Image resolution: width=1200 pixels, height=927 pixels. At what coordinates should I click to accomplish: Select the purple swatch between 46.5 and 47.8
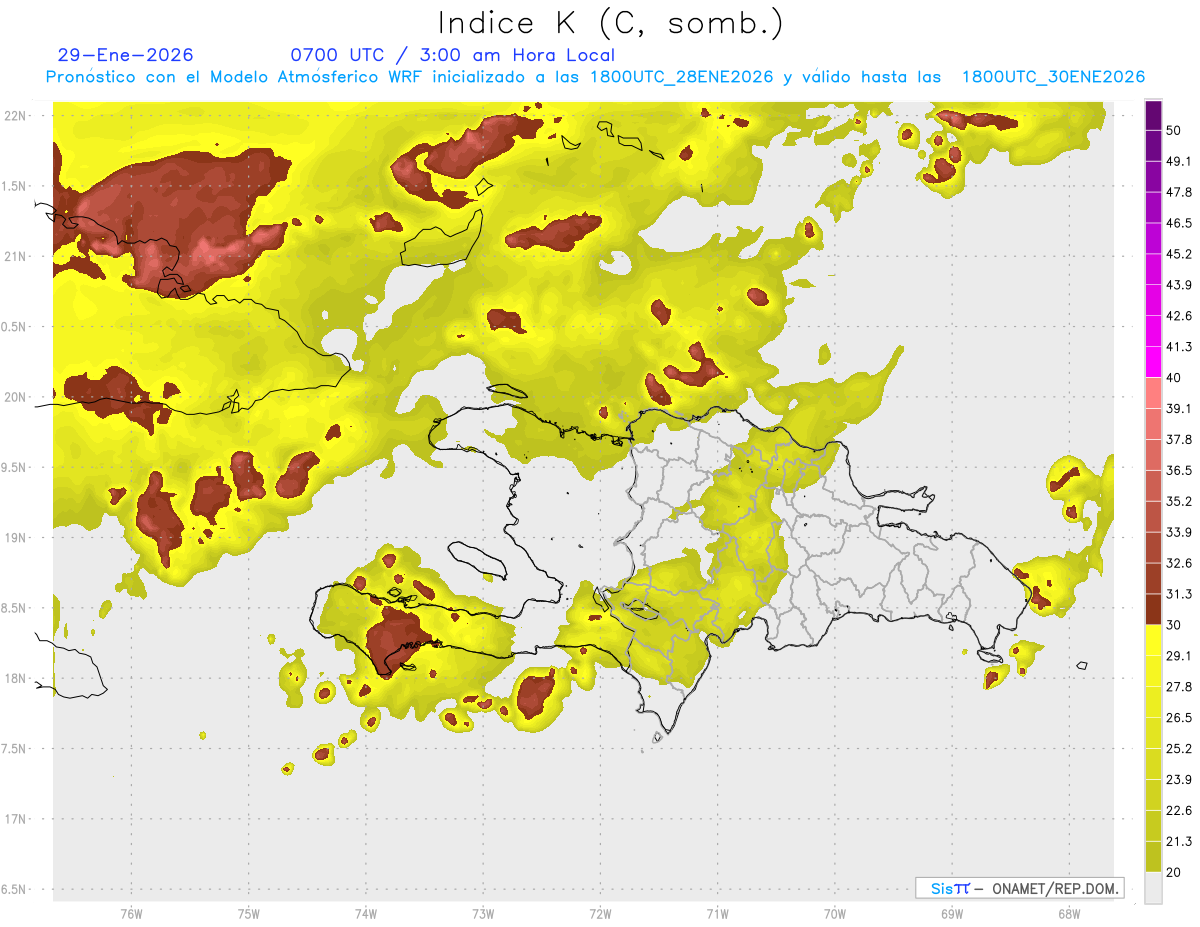click(1153, 208)
